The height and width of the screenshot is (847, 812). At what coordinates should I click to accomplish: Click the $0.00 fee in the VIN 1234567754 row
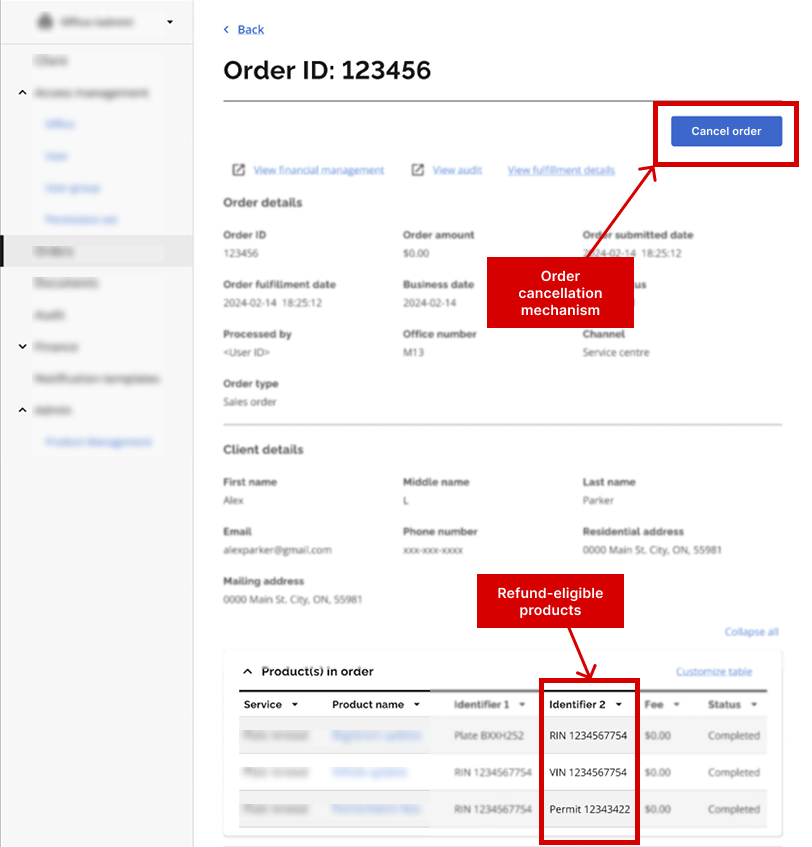point(657,772)
